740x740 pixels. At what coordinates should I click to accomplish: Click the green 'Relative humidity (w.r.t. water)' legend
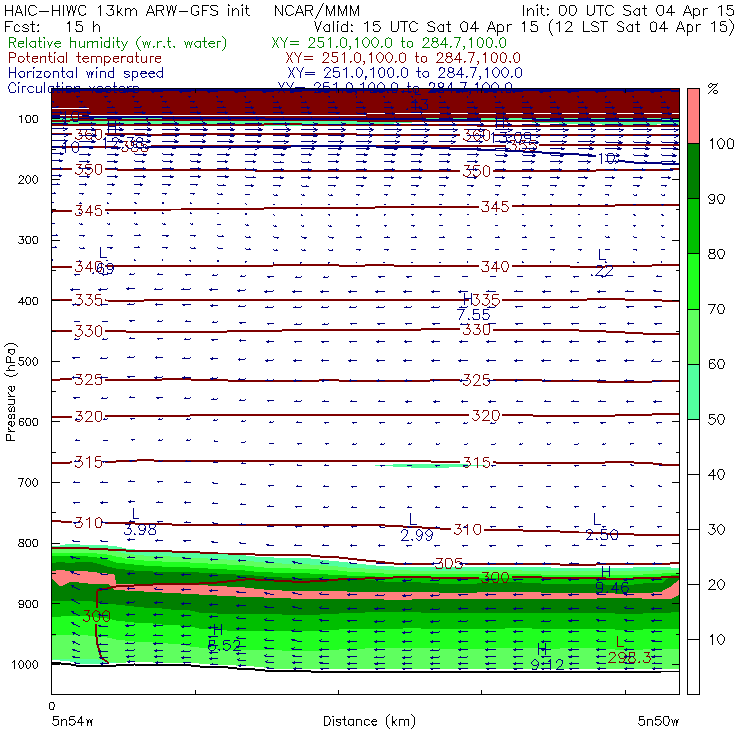point(118,43)
